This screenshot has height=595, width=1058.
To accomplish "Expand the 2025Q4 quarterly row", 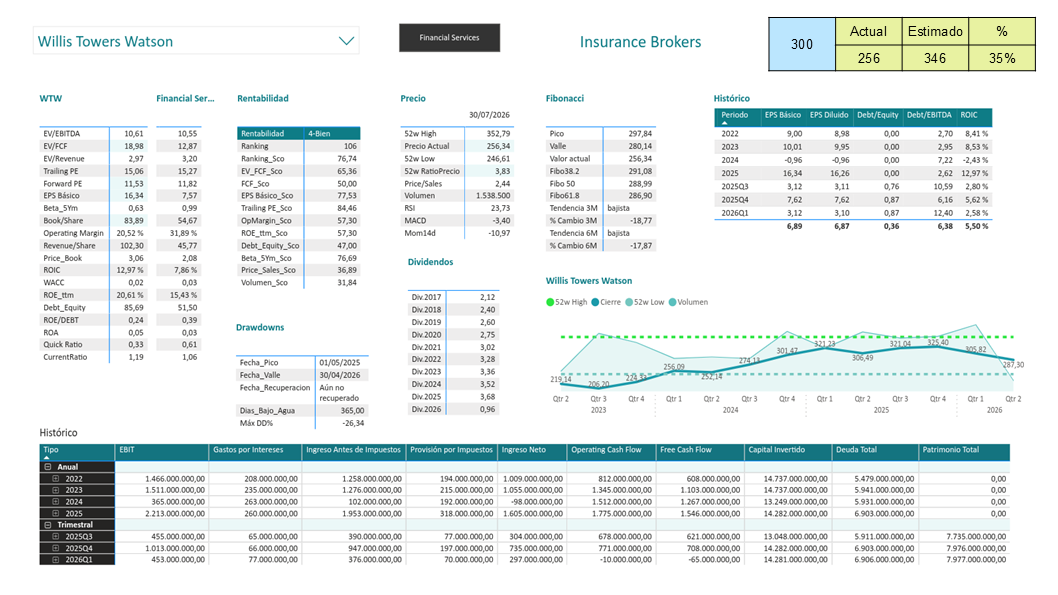I will coord(56,548).
